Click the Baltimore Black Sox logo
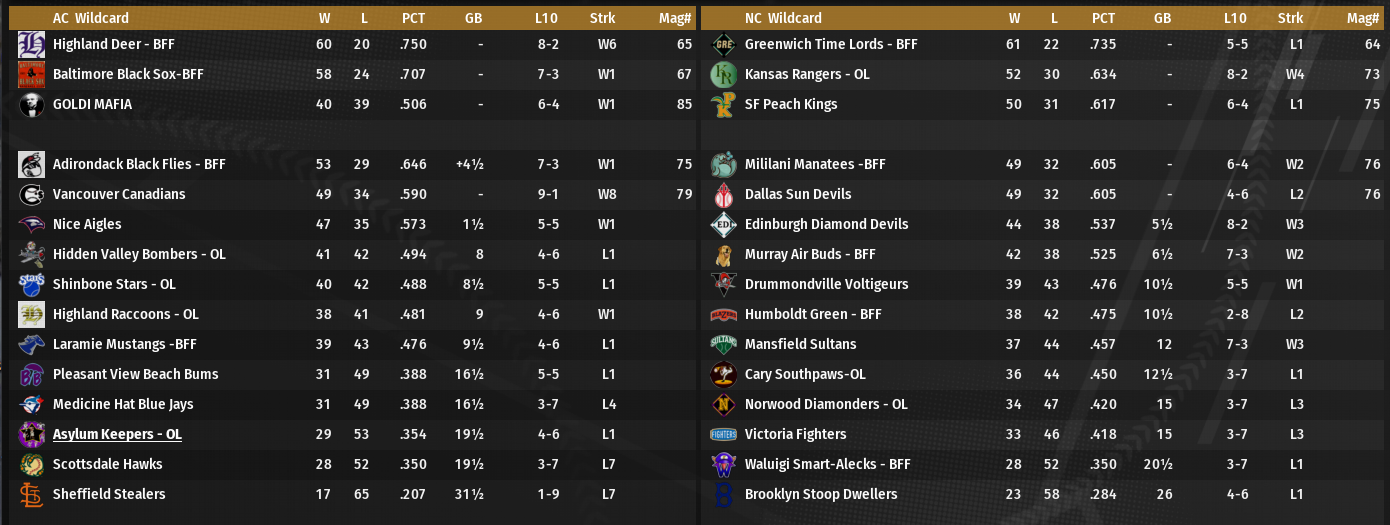Viewport: 1390px width, 525px height. (x=31, y=75)
